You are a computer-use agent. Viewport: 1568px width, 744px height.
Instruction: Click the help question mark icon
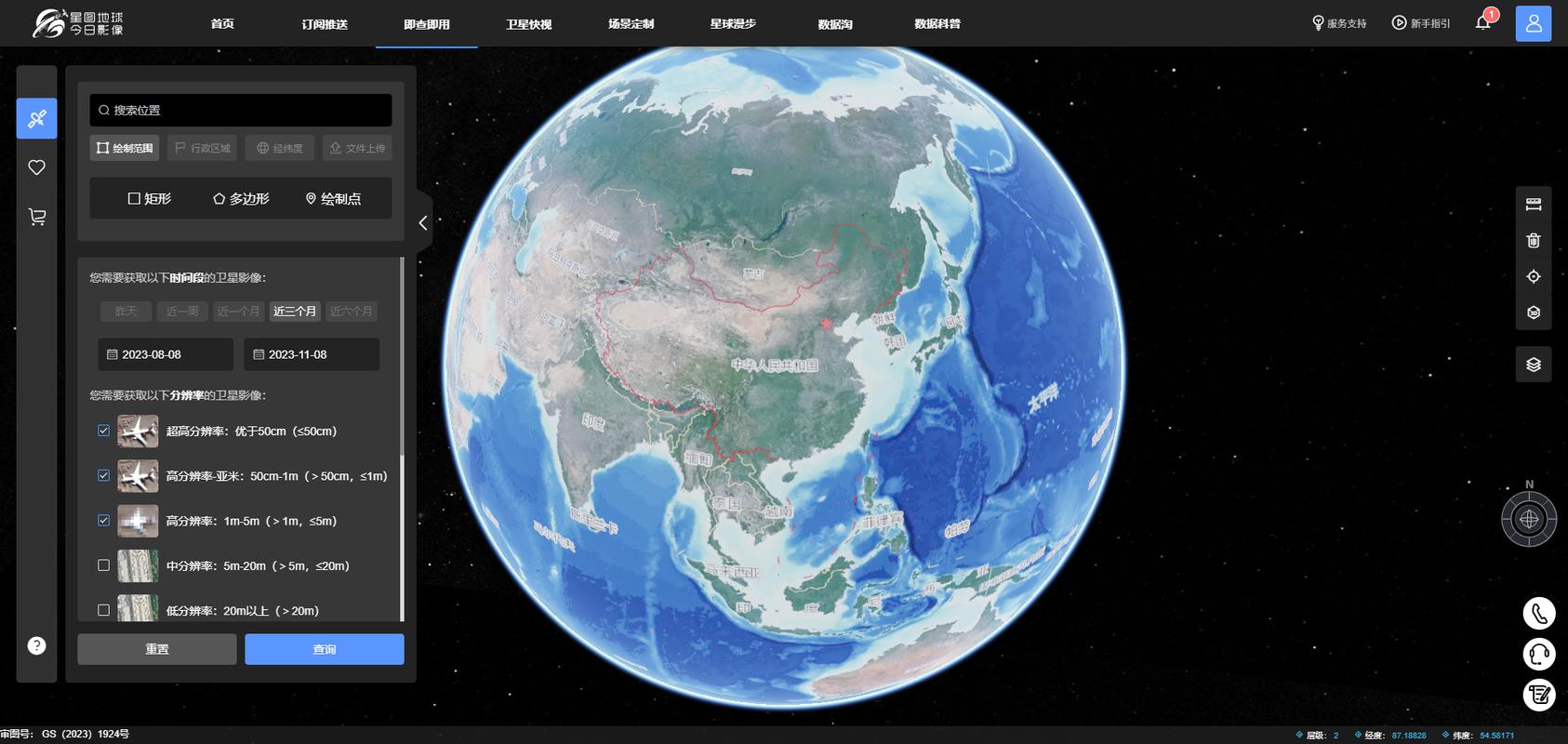[37, 645]
